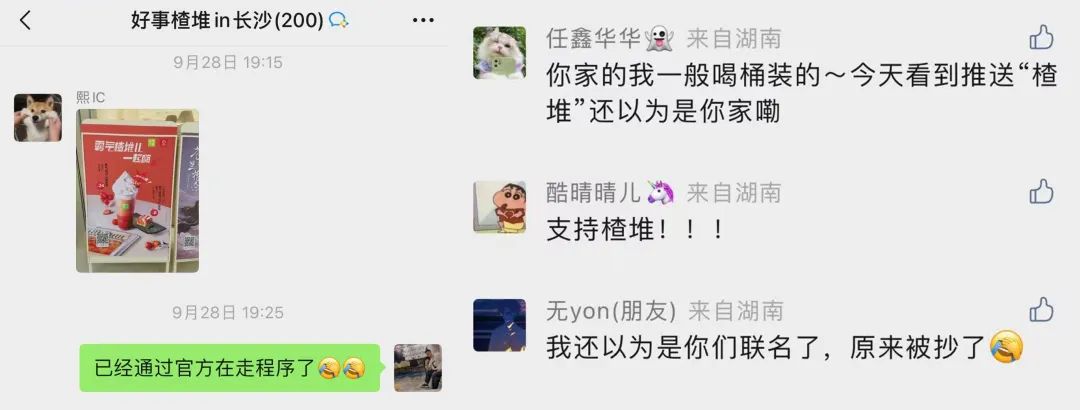The width and height of the screenshot is (1080, 410).
Task: Open the sender avatar beside green message
Action: 418,368
